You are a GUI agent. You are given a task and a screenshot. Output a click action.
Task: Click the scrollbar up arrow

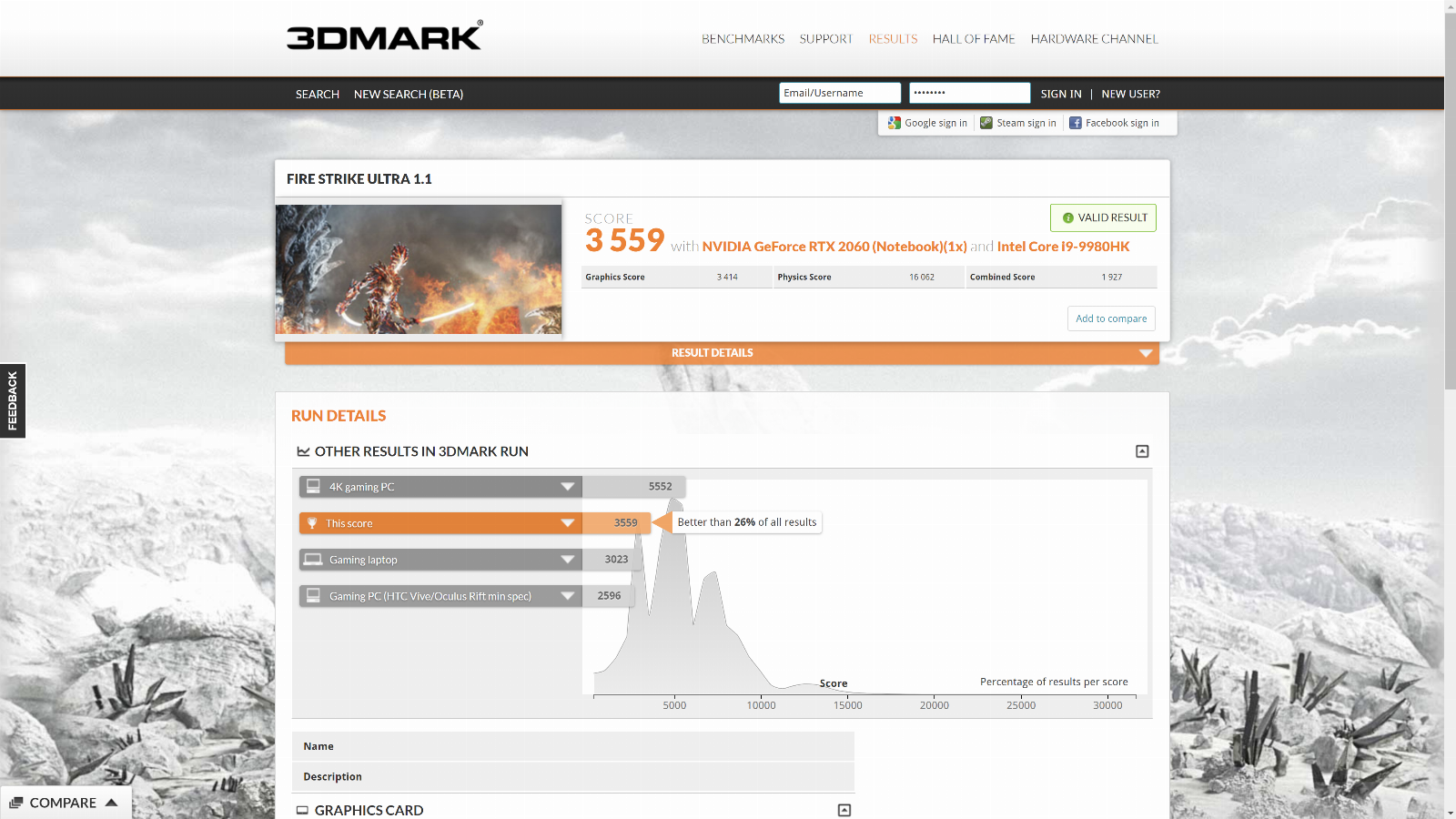pos(1451,5)
